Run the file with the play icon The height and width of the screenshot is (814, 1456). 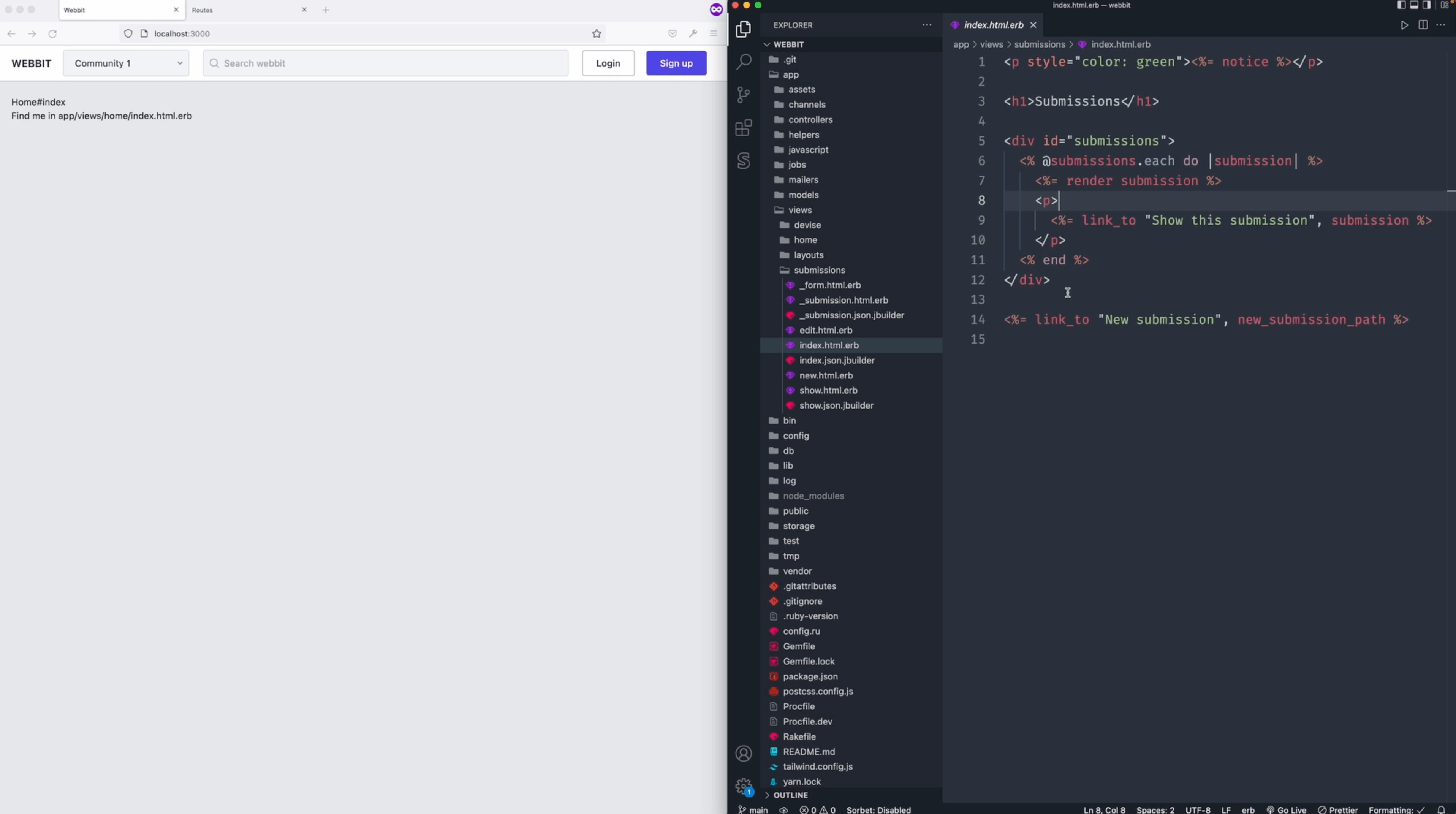[1404, 25]
